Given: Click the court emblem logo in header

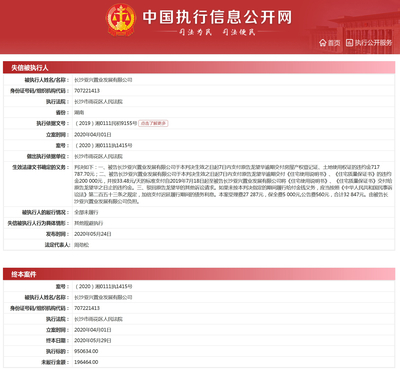Looking at the screenshot, I should [121, 20].
